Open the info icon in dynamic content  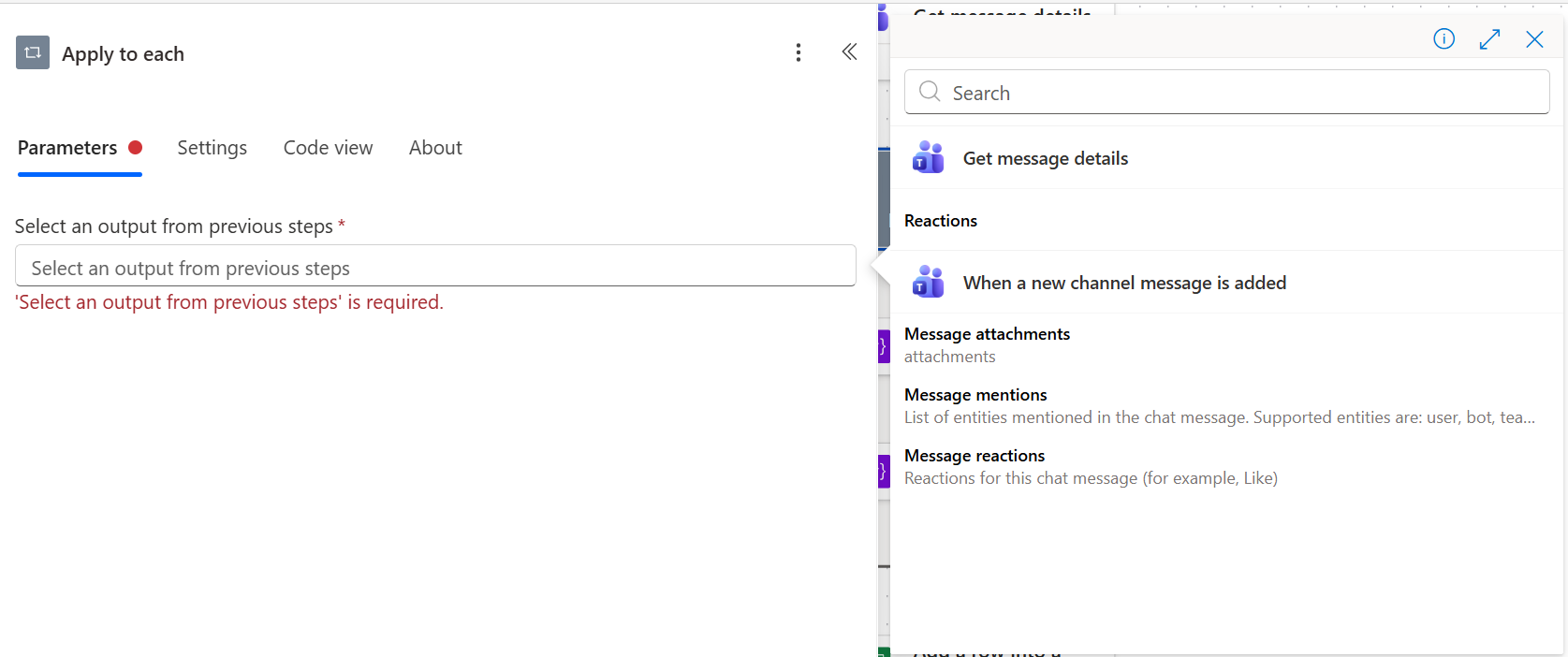point(1443,38)
